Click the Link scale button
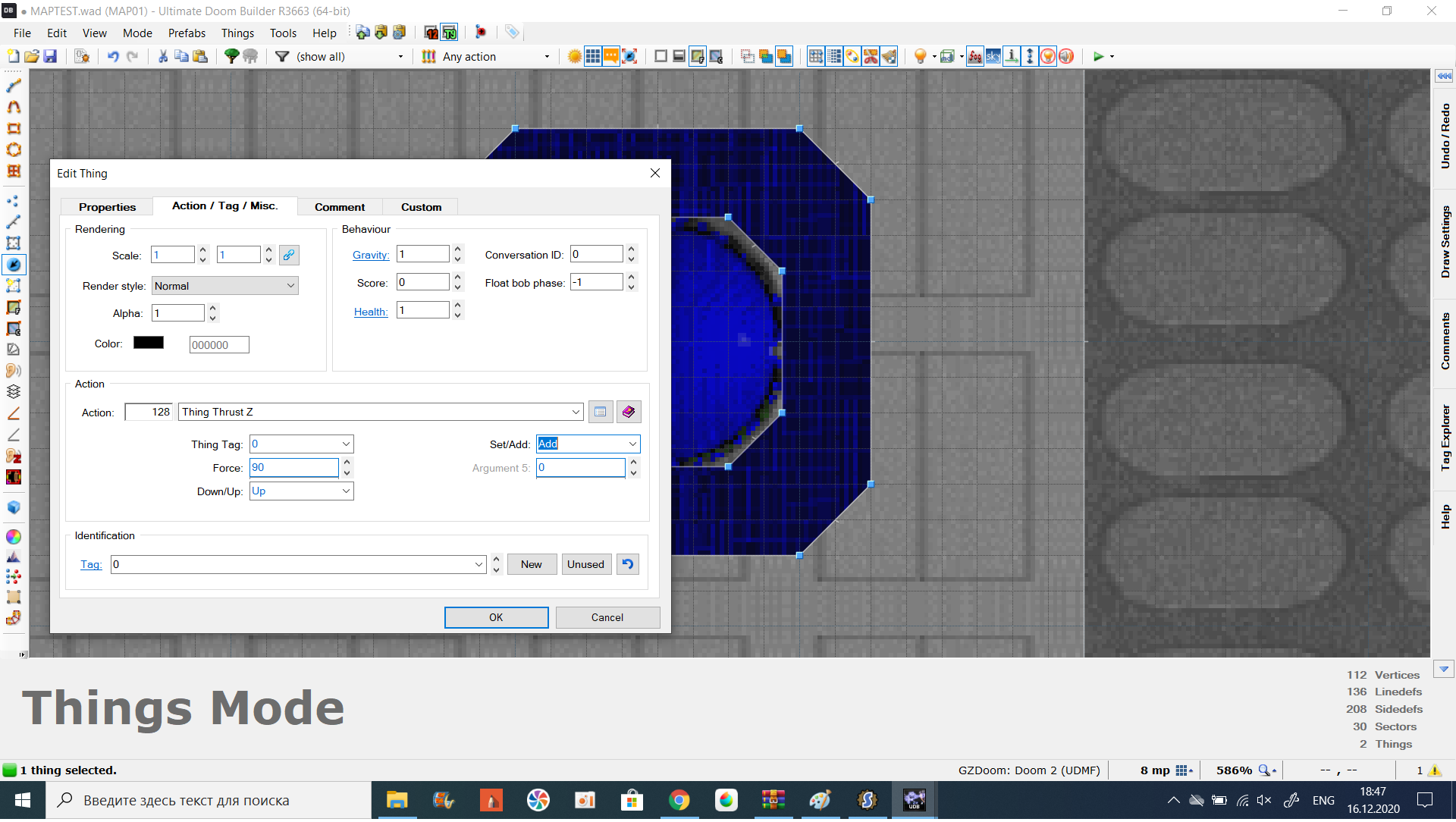Viewport: 1456px width, 822px height. coord(288,254)
